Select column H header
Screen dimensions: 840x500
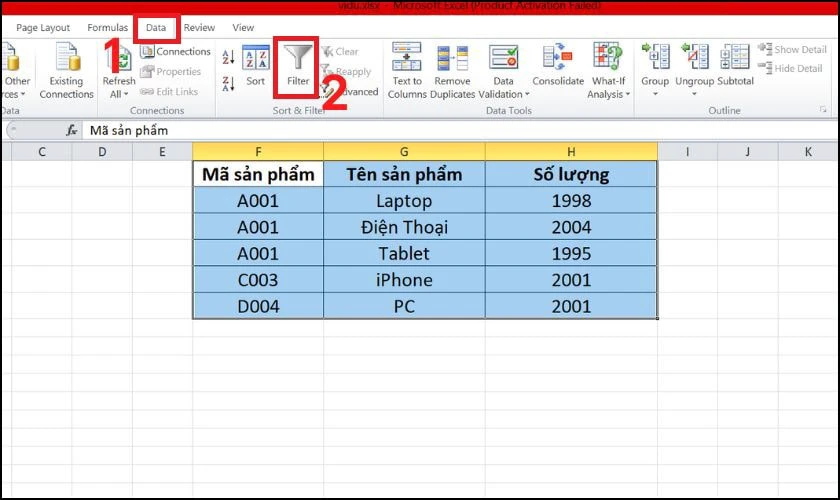click(571, 152)
